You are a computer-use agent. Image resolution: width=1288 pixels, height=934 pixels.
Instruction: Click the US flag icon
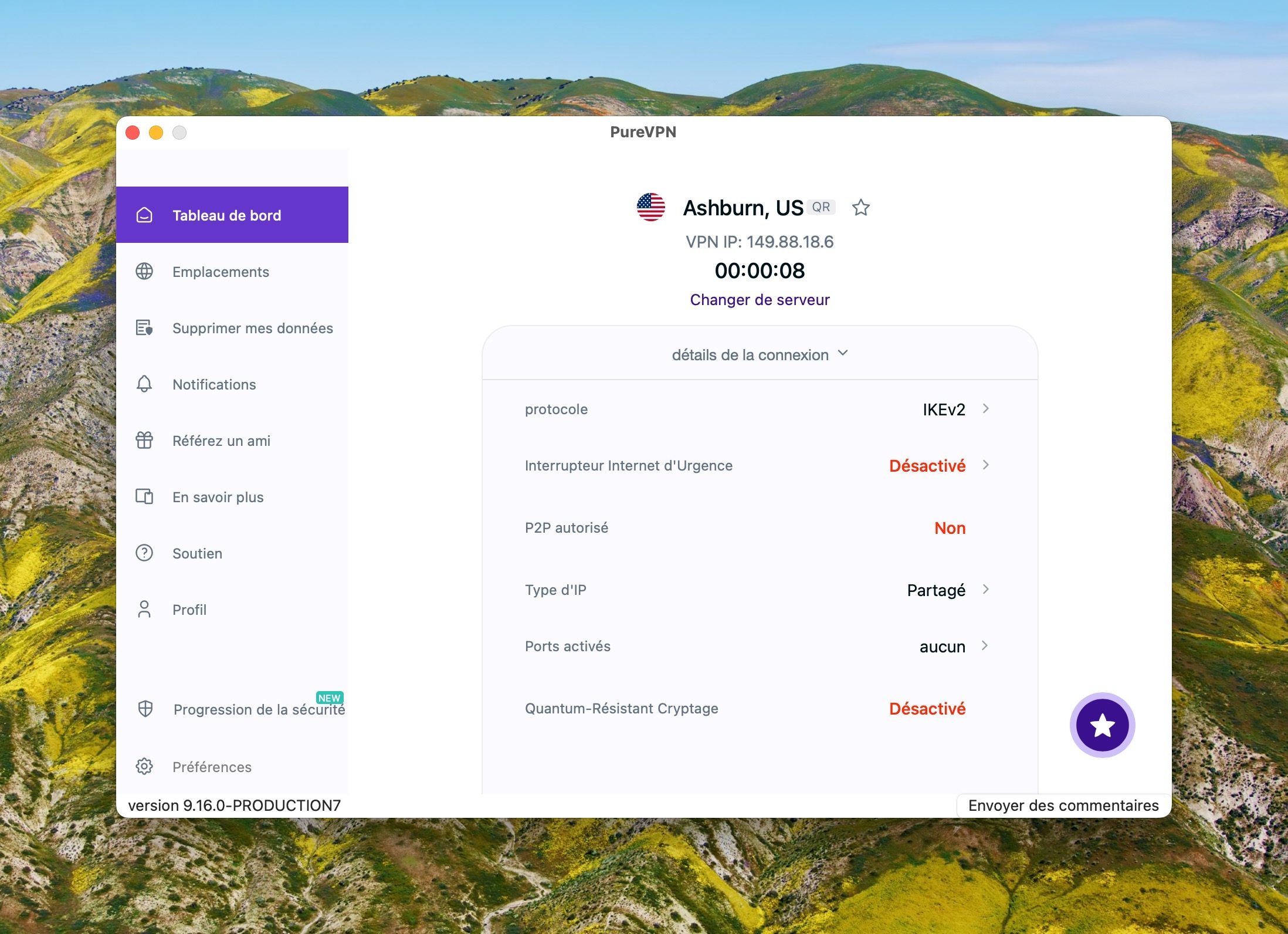click(x=651, y=207)
